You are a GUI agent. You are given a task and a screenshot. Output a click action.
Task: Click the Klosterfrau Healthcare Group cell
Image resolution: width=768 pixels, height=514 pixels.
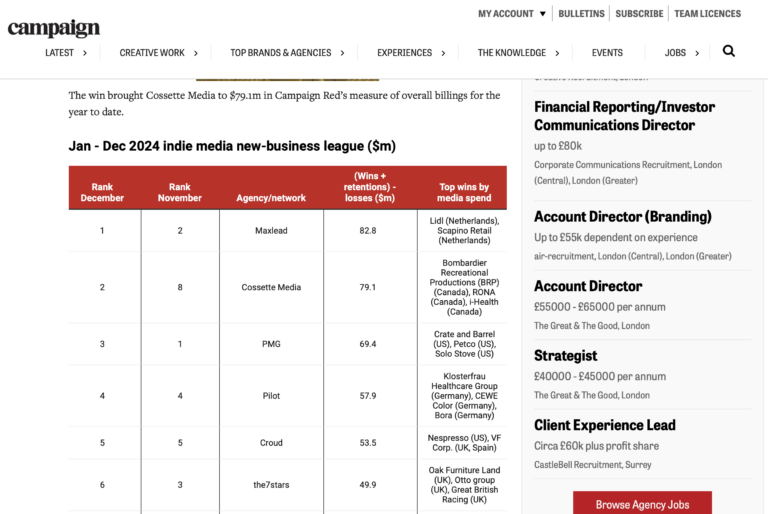pos(464,396)
